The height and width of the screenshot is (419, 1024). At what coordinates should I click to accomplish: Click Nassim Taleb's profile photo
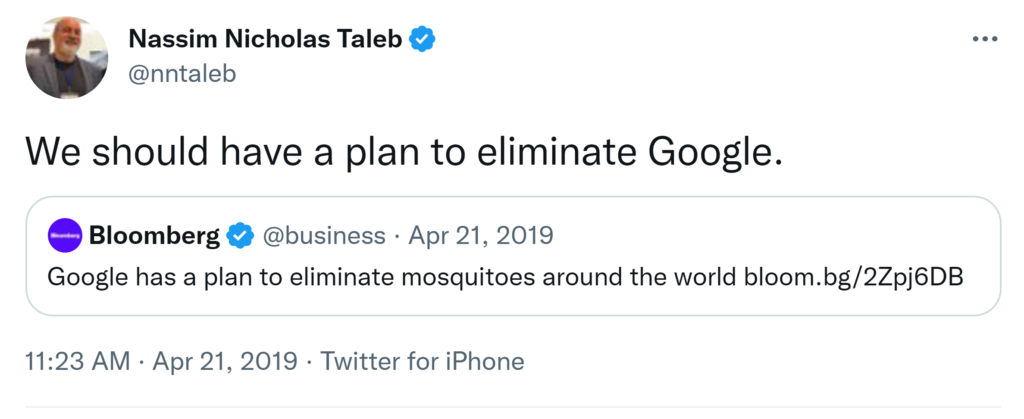pyautogui.click(x=67, y=58)
